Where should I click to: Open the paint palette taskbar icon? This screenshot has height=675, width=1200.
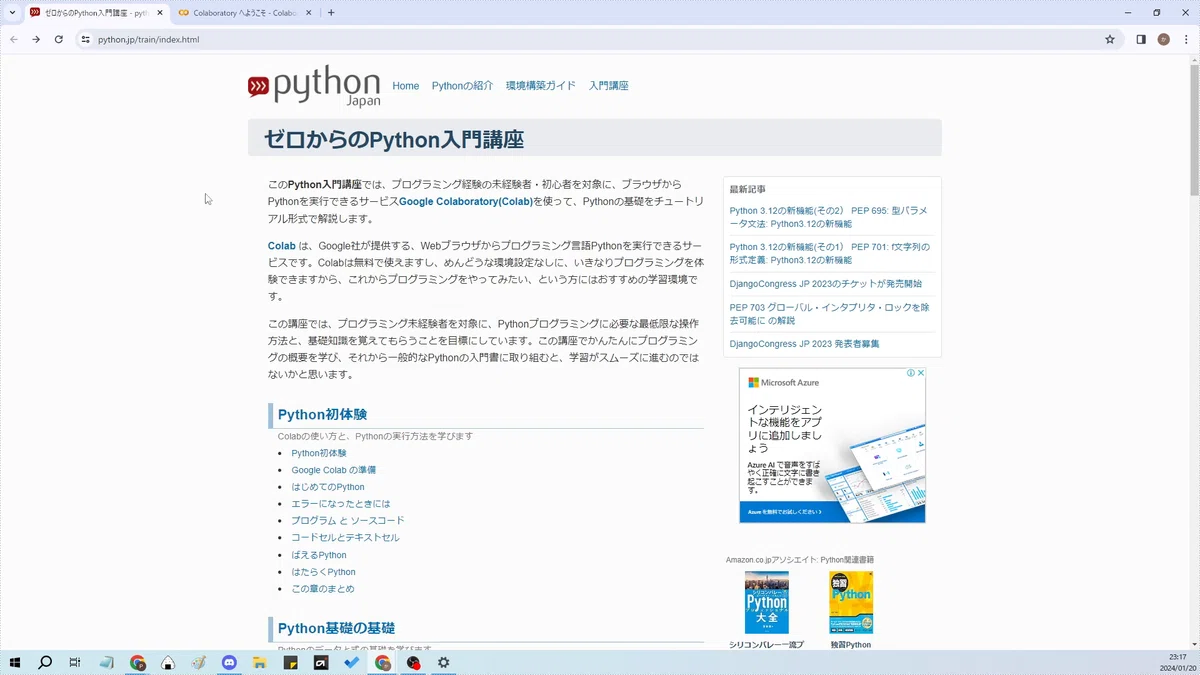198,662
